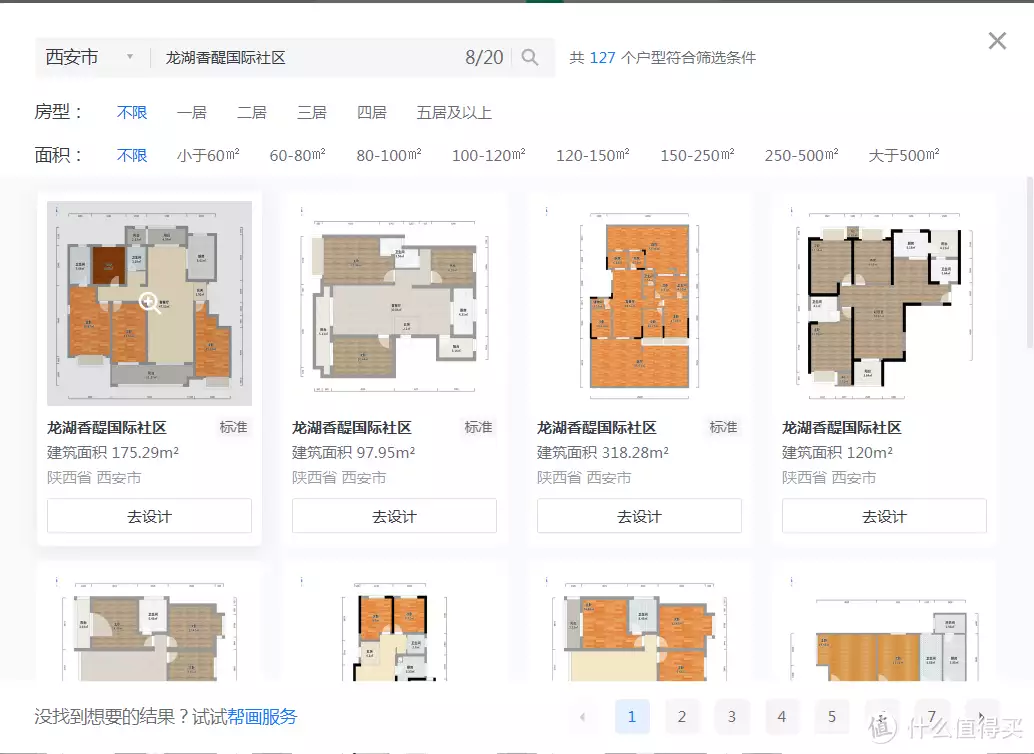Close the floor plan search dialog
Image resolution: width=1034 pixels, height=754 pixels.
pos(997,41)
